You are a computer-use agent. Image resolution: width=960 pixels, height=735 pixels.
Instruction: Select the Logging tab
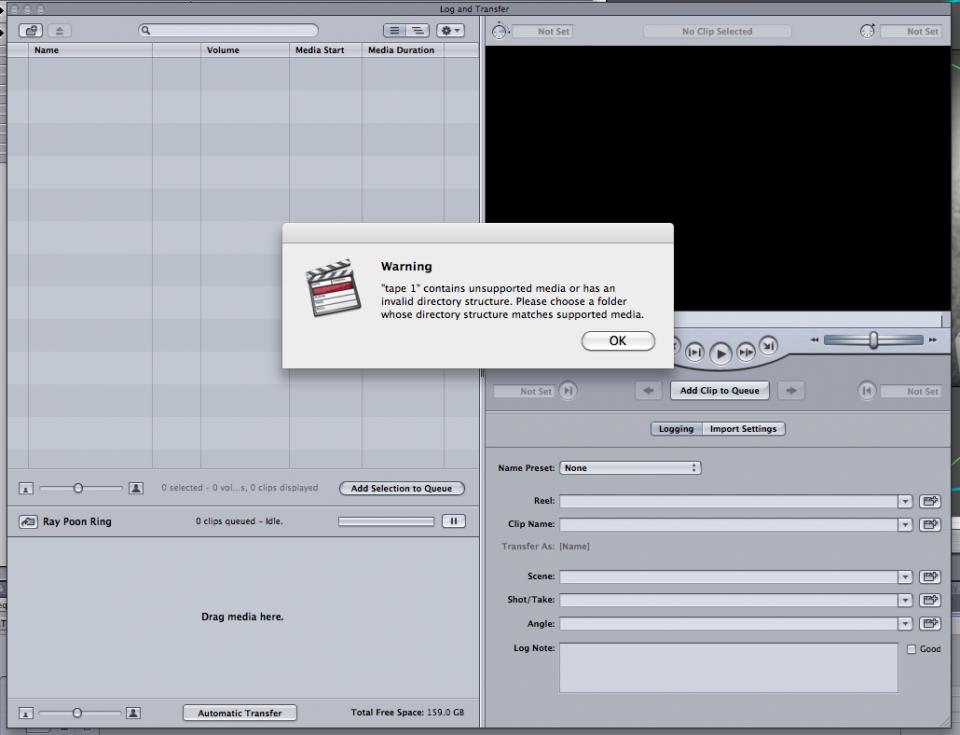click(x=675, y=428)
